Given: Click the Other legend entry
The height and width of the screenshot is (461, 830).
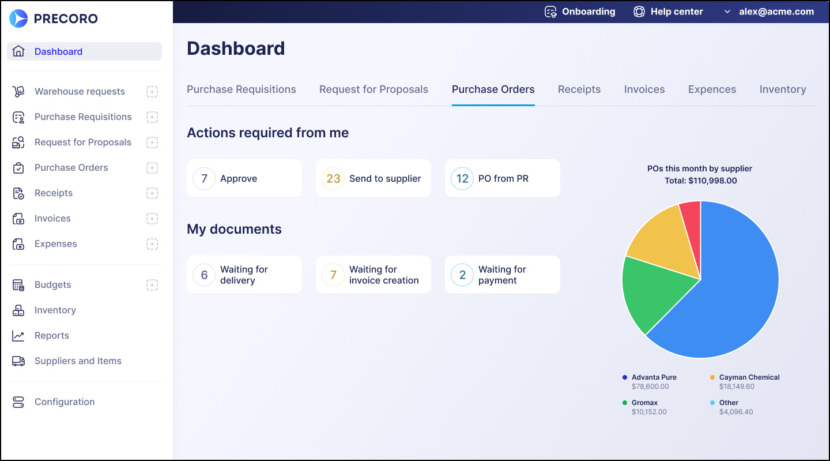Looking at the screenshot, I should 732,407.
